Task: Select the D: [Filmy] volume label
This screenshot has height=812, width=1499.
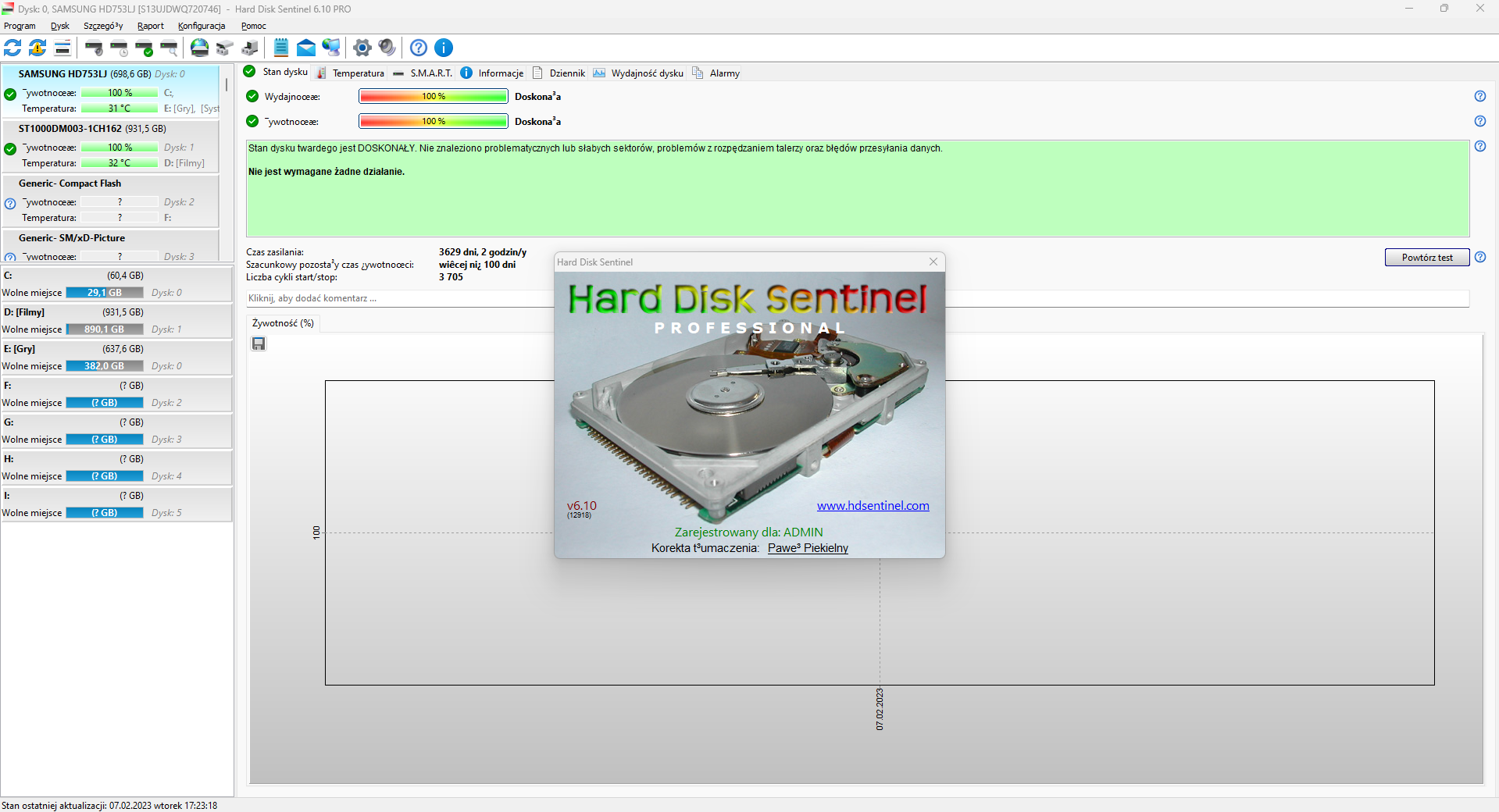Action: pos(24,312)
